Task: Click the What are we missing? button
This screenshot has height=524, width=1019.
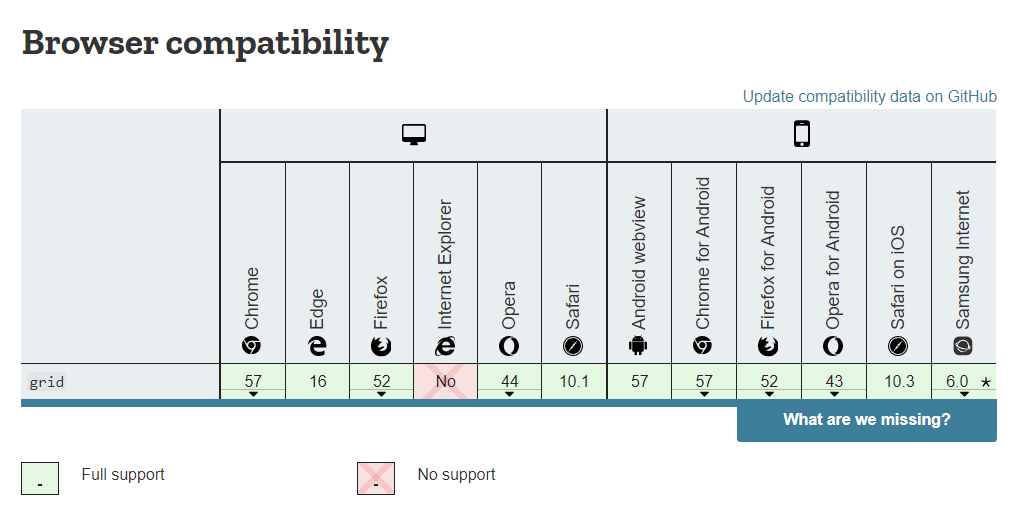Action: pos(866,420)
